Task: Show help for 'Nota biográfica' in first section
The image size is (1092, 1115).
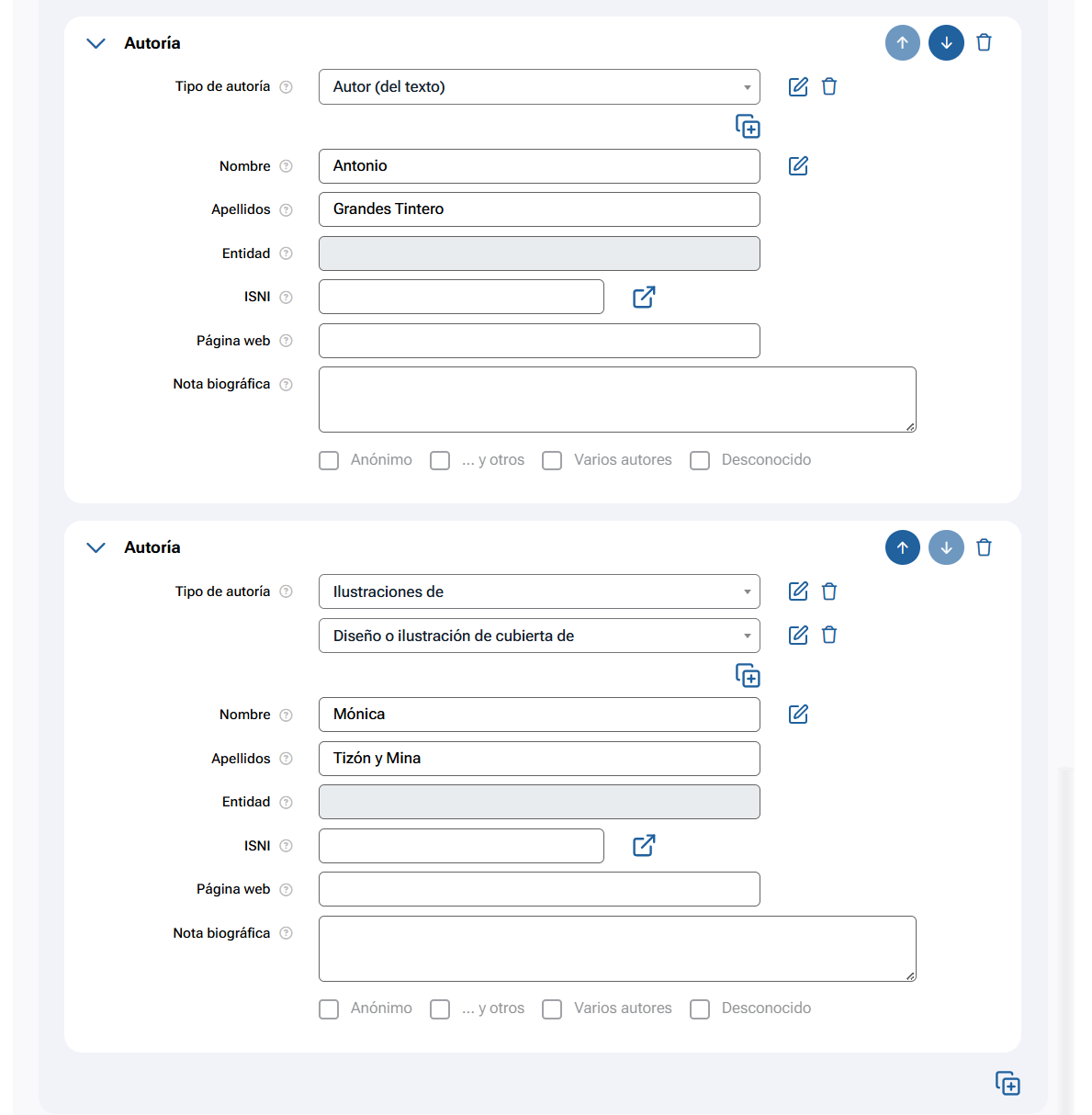Action: coord(286,385)
